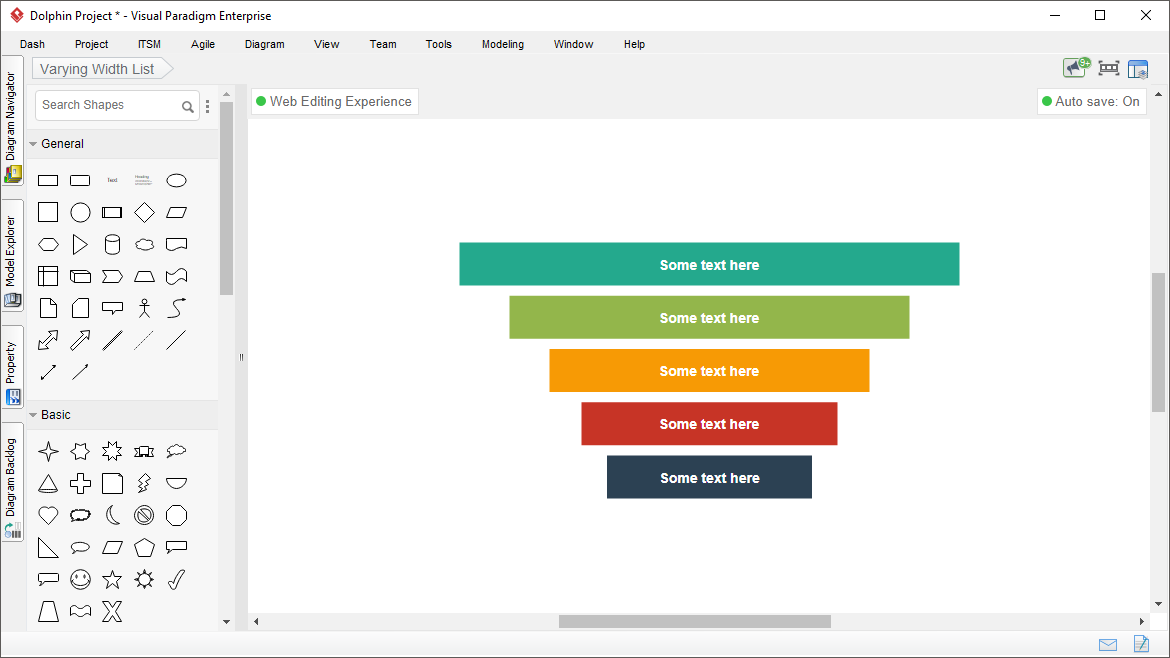Pick the lightning bolt shape
This screenshot has width=1170, height=658.
pos(144,483)
